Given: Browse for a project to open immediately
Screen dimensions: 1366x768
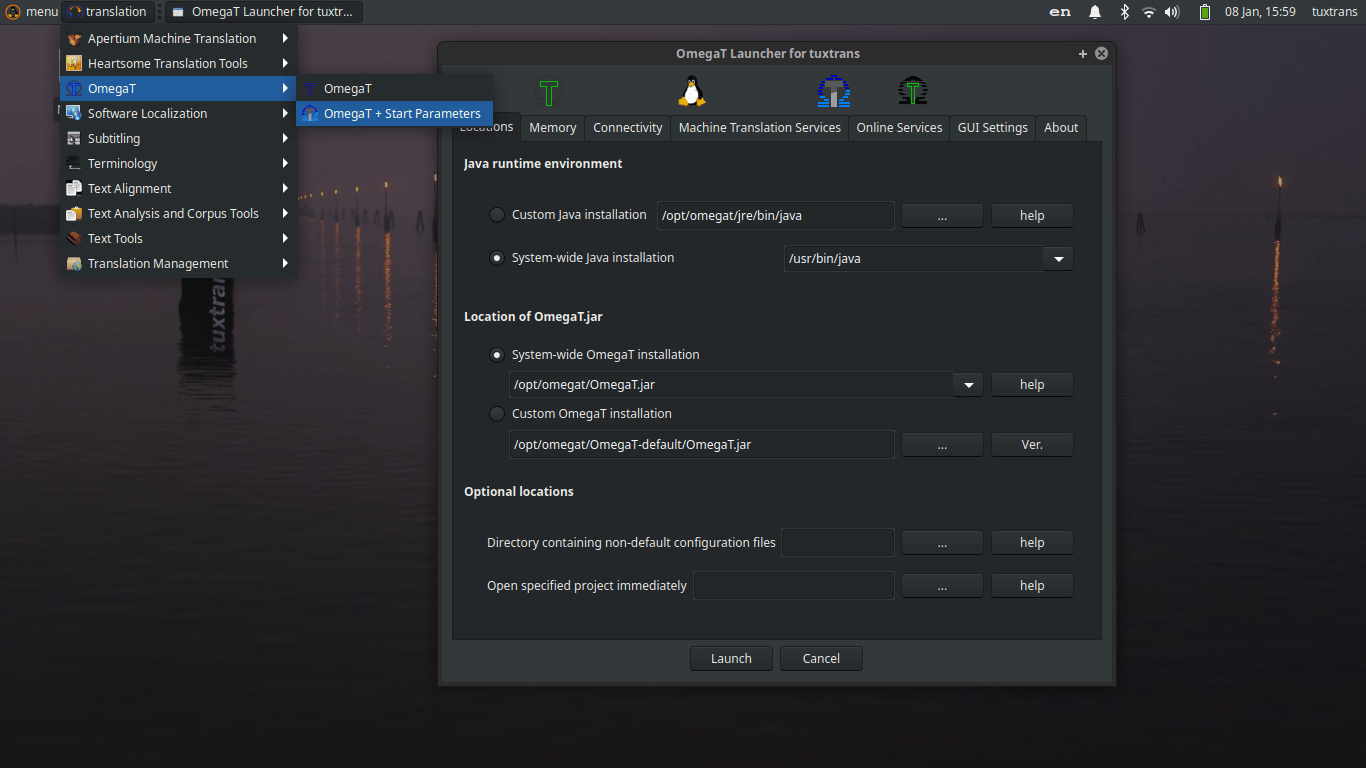Looking at the screenshot, I should pyautogui.click(x=943, y=586).
